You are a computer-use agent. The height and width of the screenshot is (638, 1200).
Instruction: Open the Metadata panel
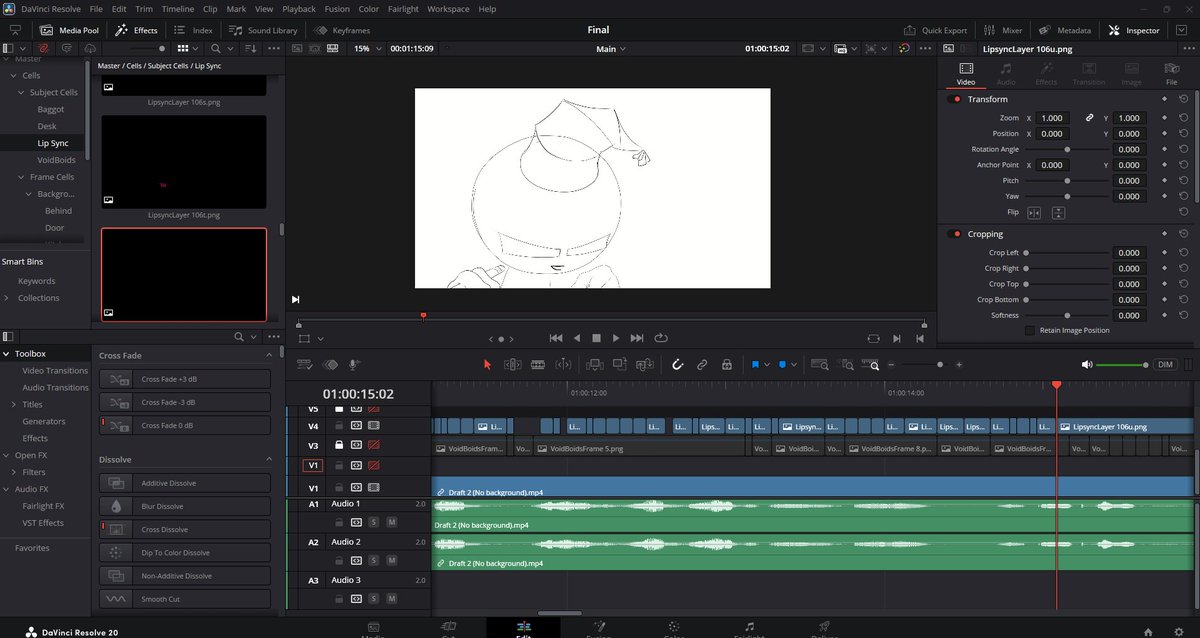coord(1064,30)
